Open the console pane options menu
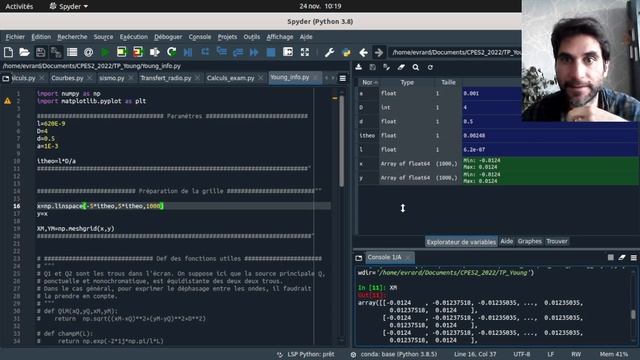The height and width of the screenshot is (360, 640). pyautogui.click(x=633, y=258)
